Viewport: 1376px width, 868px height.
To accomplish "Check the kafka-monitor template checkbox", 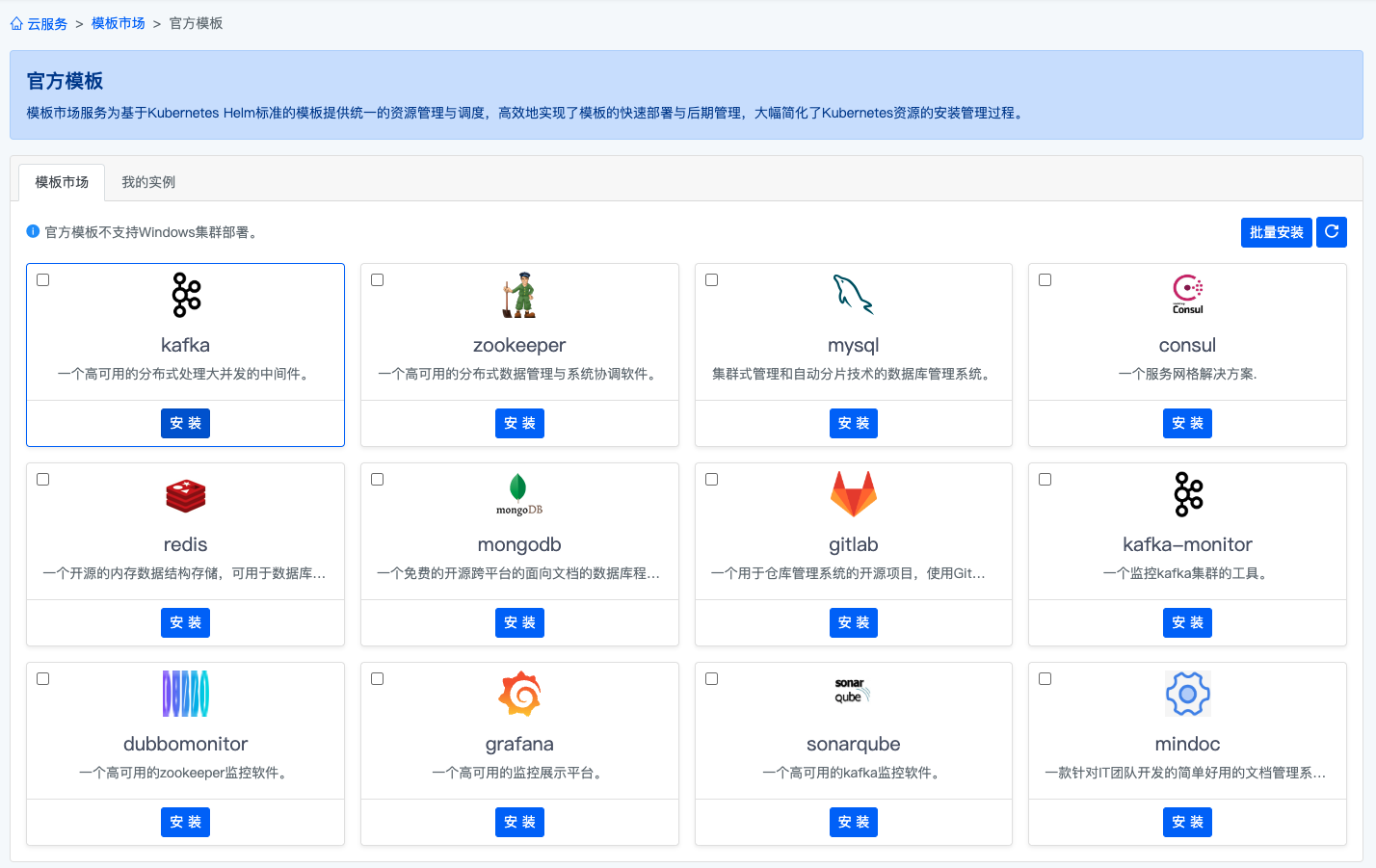I will [x=1045, y=479].
